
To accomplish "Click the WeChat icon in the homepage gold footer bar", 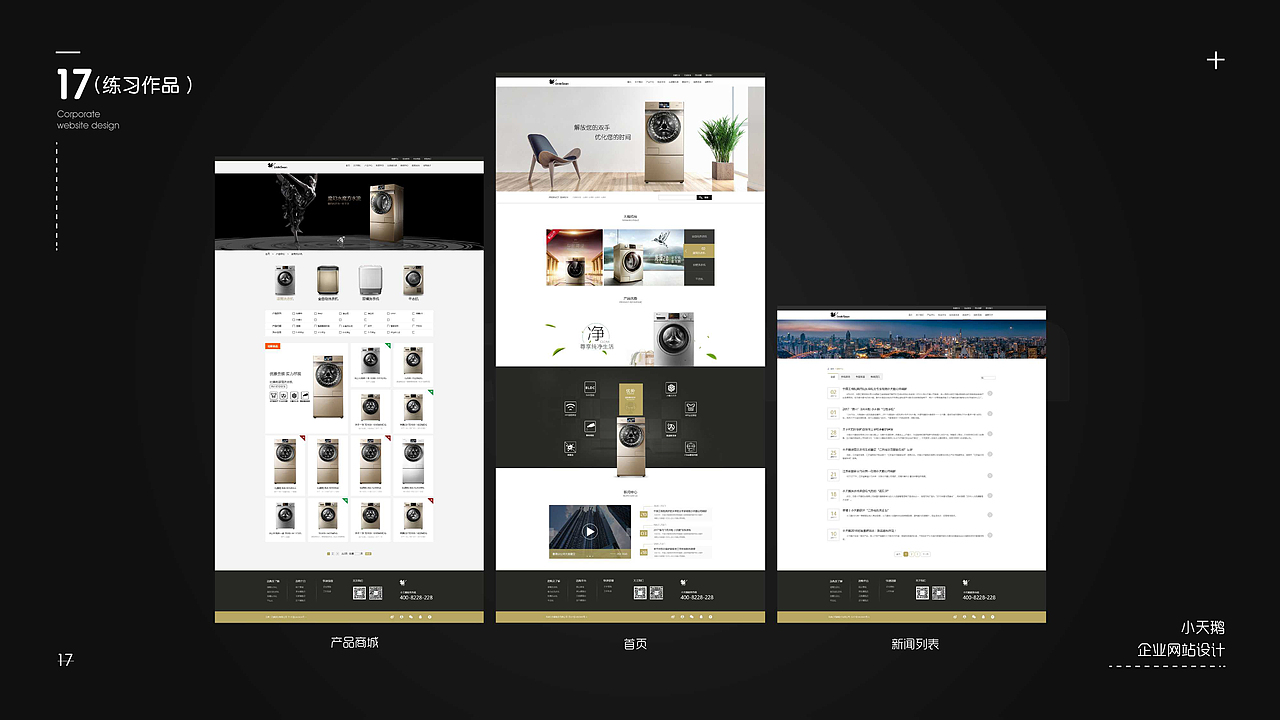I will pos(692,617).
